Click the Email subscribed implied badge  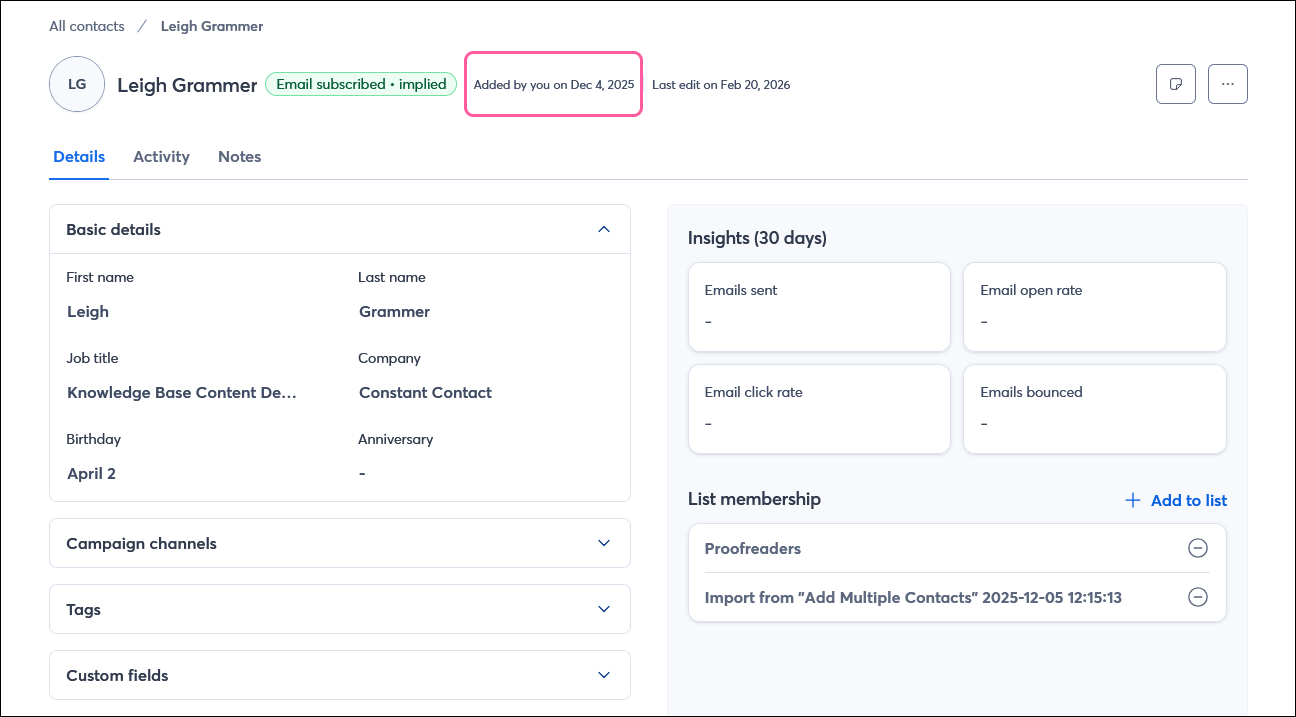click(x=361, y=84)
